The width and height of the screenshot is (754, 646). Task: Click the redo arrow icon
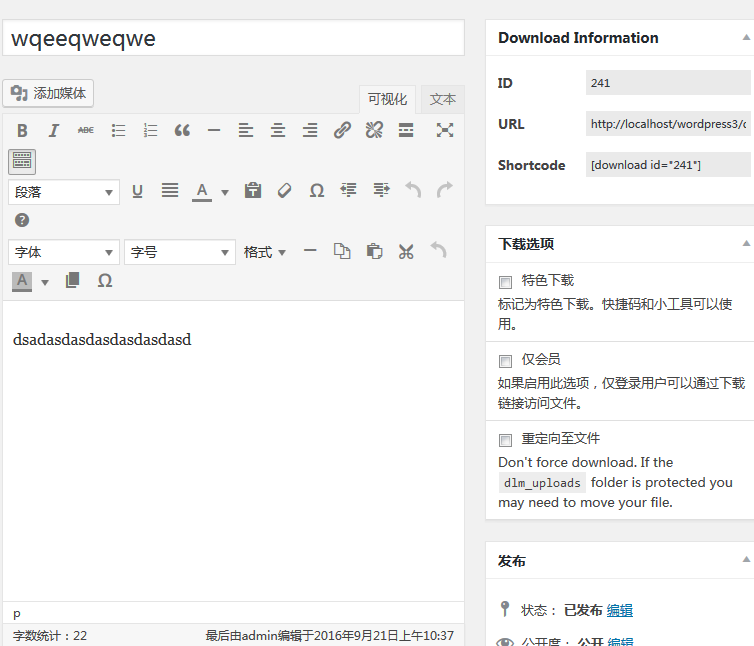[x=444, y=190]
